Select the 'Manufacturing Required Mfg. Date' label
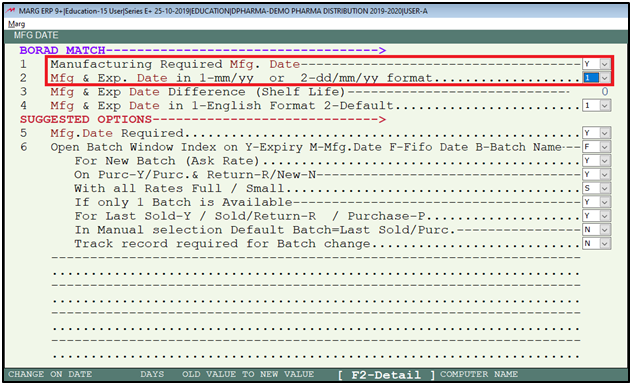632x385 pixels. (175, 64)
